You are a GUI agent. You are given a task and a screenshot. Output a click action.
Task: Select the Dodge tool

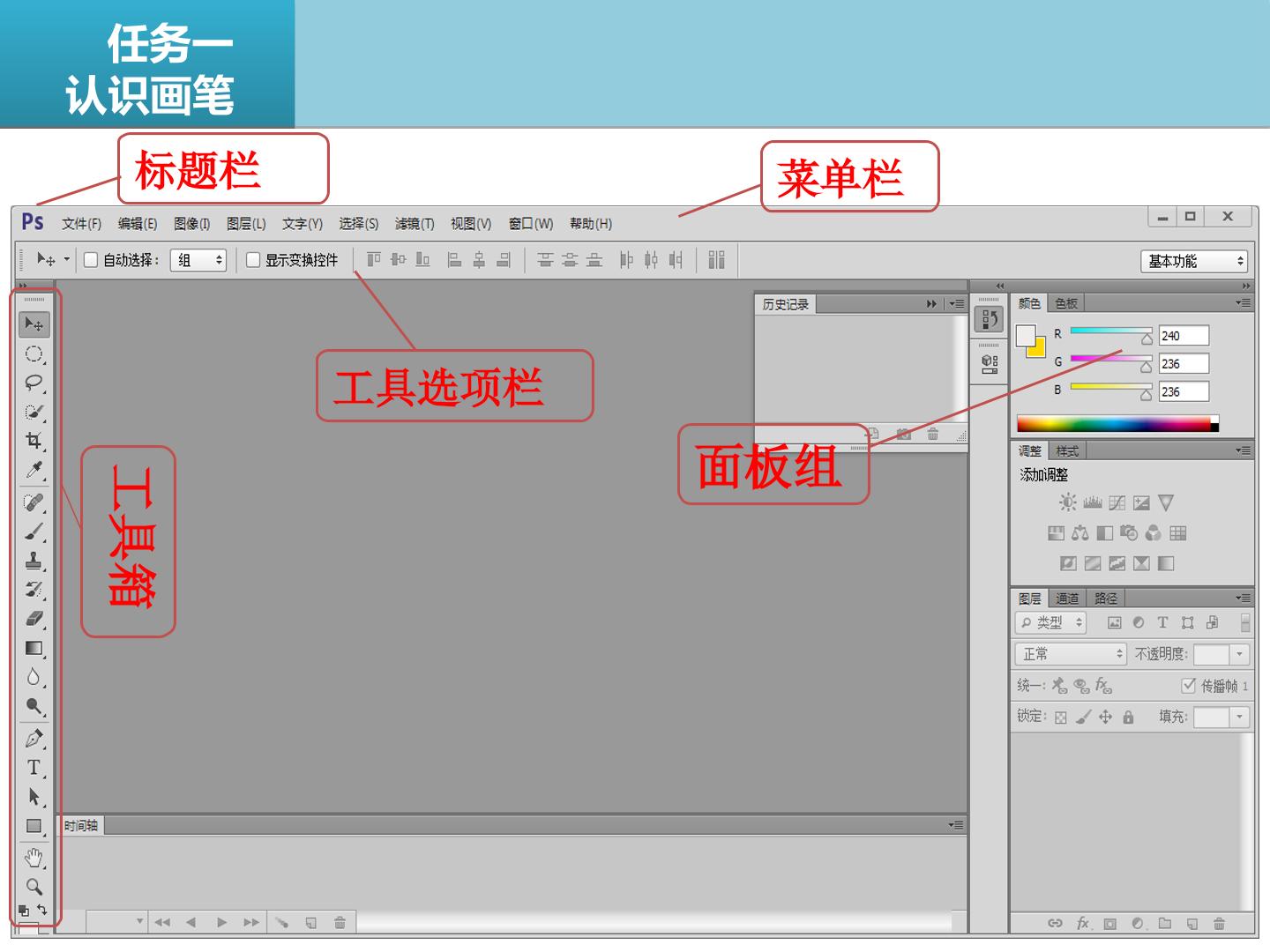click(x=34, y=706)
